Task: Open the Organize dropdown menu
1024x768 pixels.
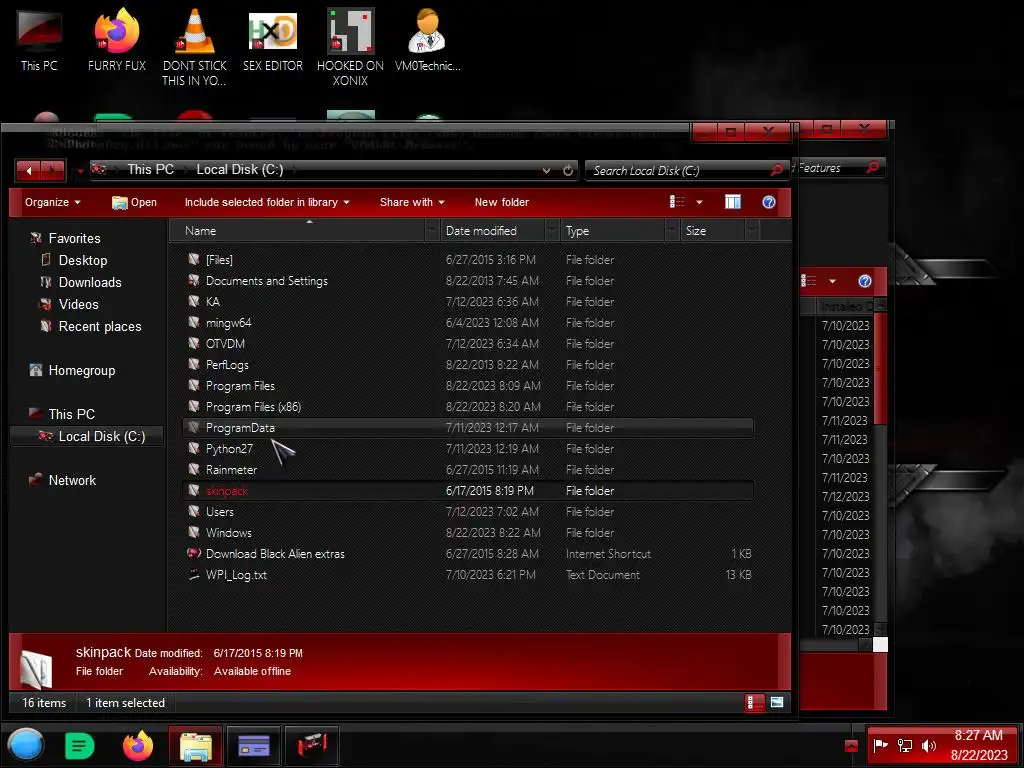Action: click(x=52, y=202)
